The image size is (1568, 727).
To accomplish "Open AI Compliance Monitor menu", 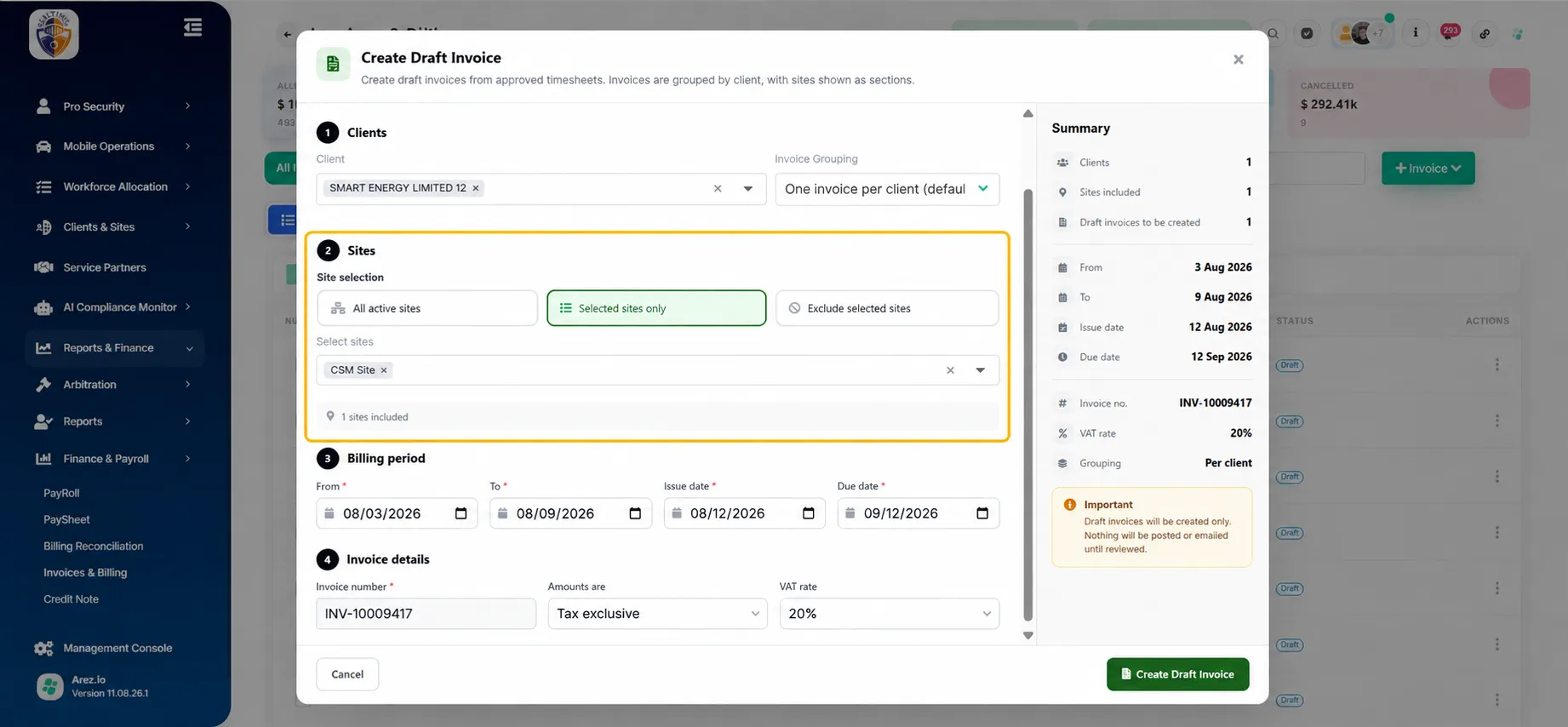I will [114, 307].
